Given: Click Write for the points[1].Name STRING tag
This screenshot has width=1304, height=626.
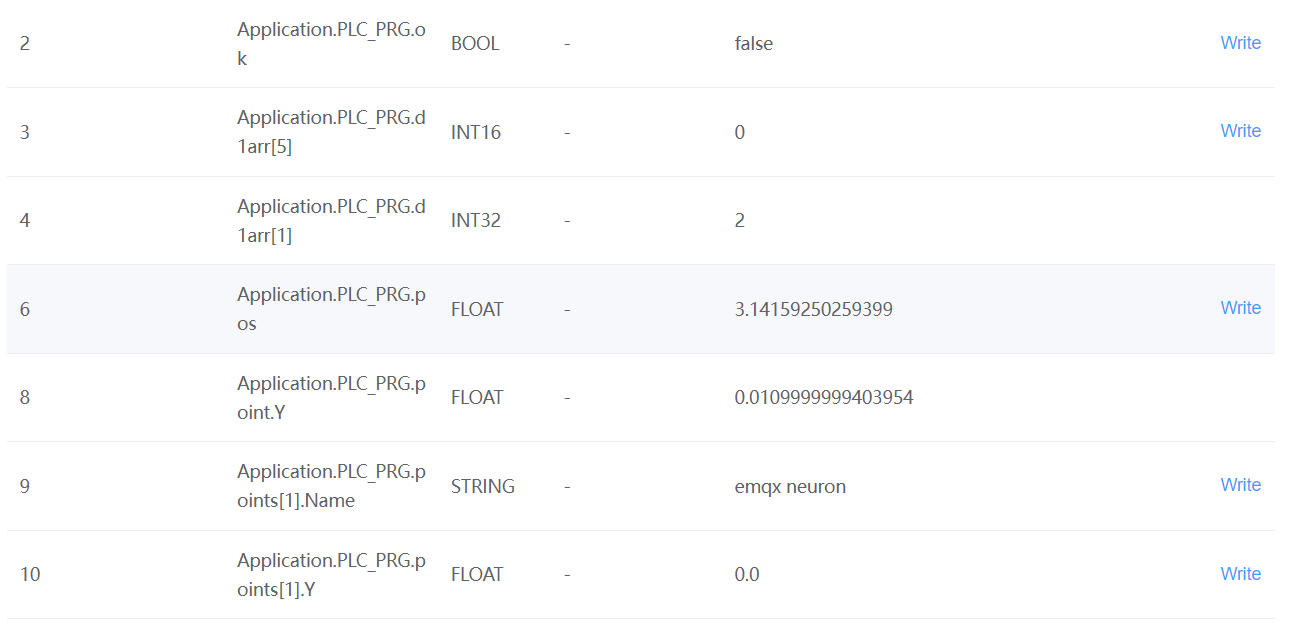Looking at the screenshot, I should tap(1240, 485).
